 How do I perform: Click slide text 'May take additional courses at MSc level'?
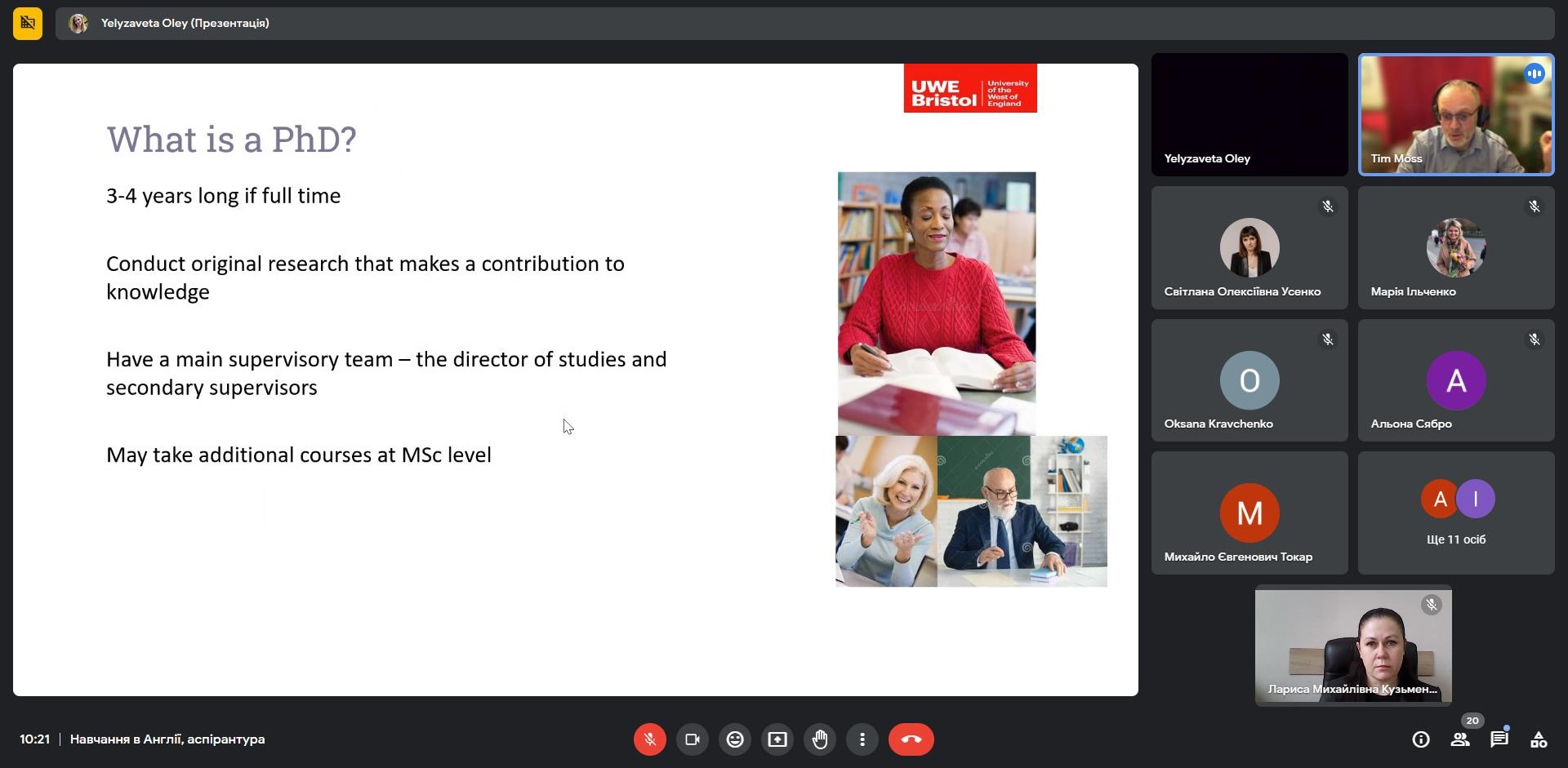pos(299,455)
